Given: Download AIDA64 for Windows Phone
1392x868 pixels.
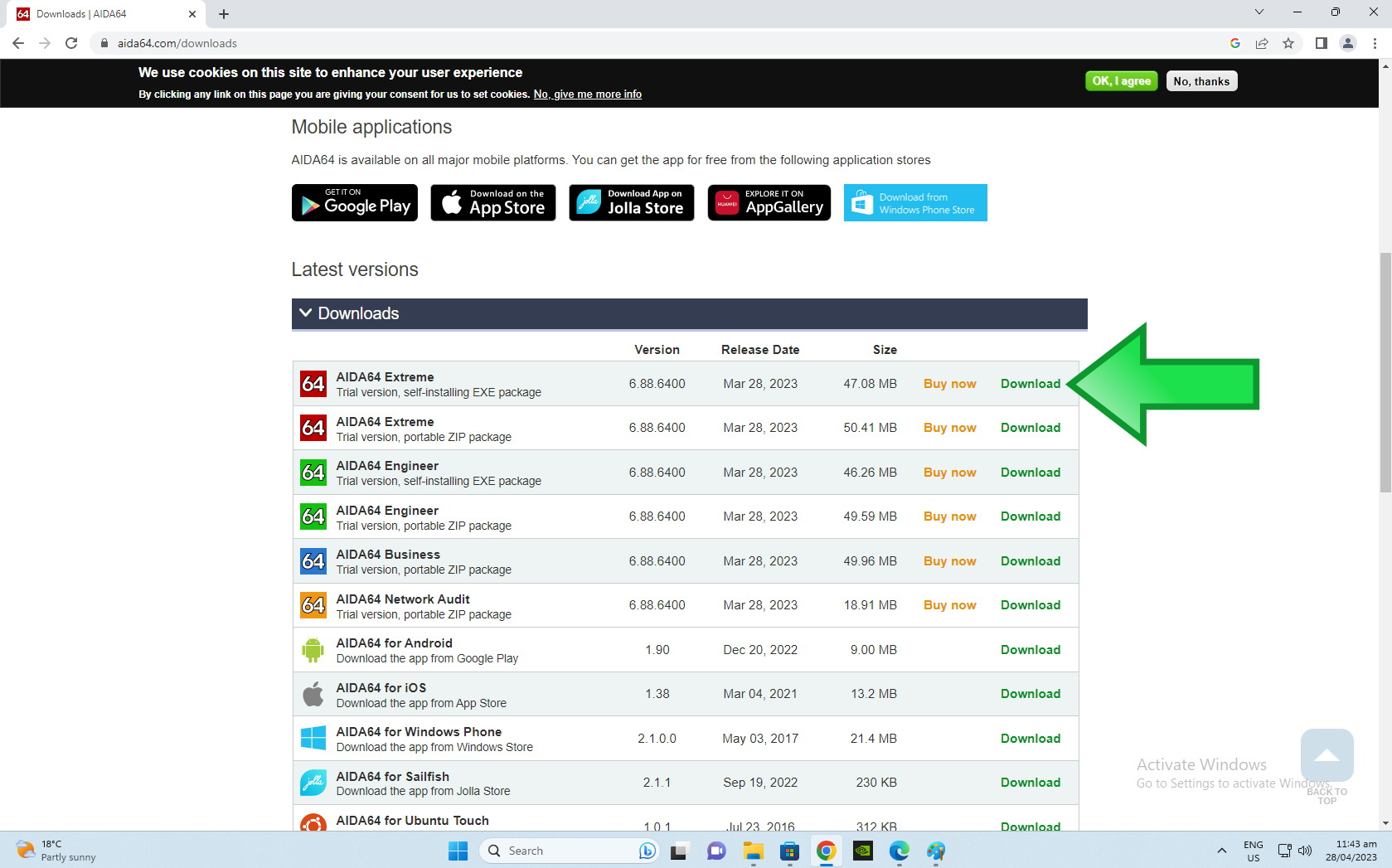Looking at the screenshot, I should pos(1031,739).
